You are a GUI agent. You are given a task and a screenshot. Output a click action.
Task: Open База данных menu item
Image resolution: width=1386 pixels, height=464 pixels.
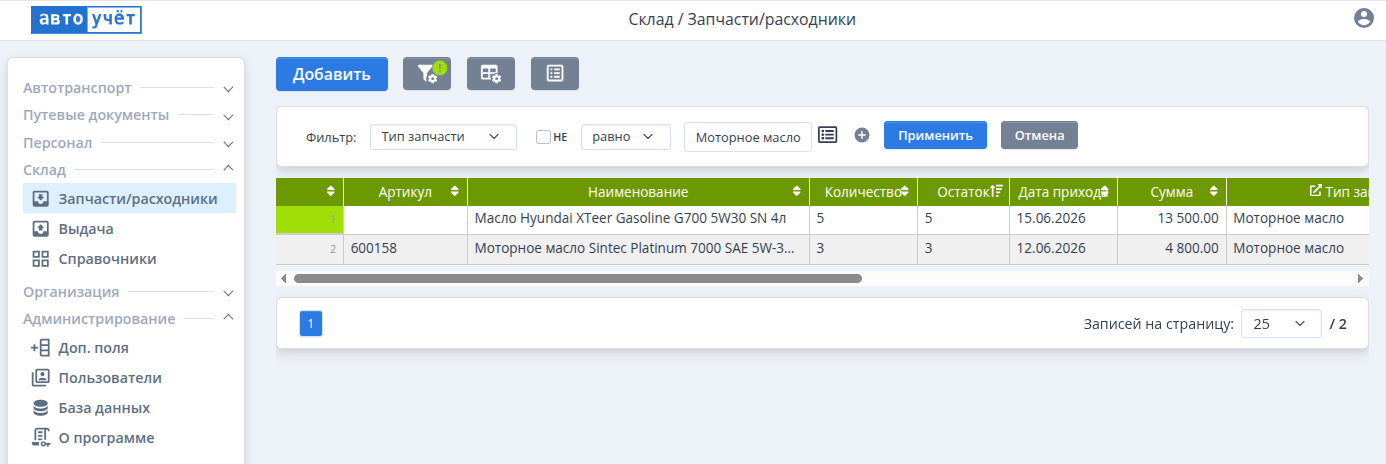coord(130,408)
